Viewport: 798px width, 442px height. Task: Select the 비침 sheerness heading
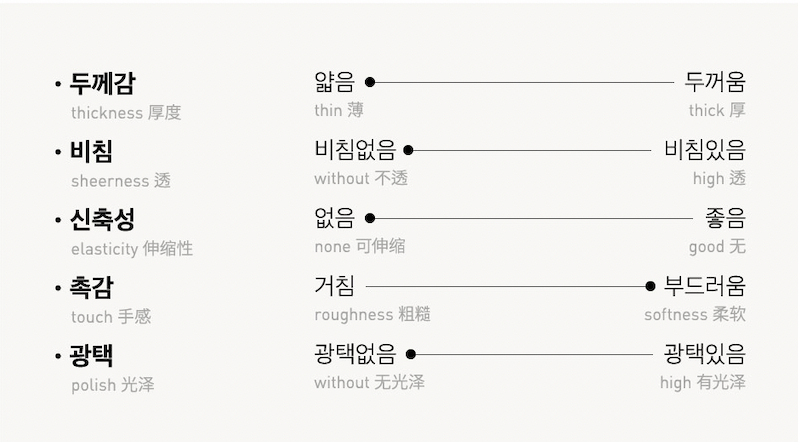(91, 151)
